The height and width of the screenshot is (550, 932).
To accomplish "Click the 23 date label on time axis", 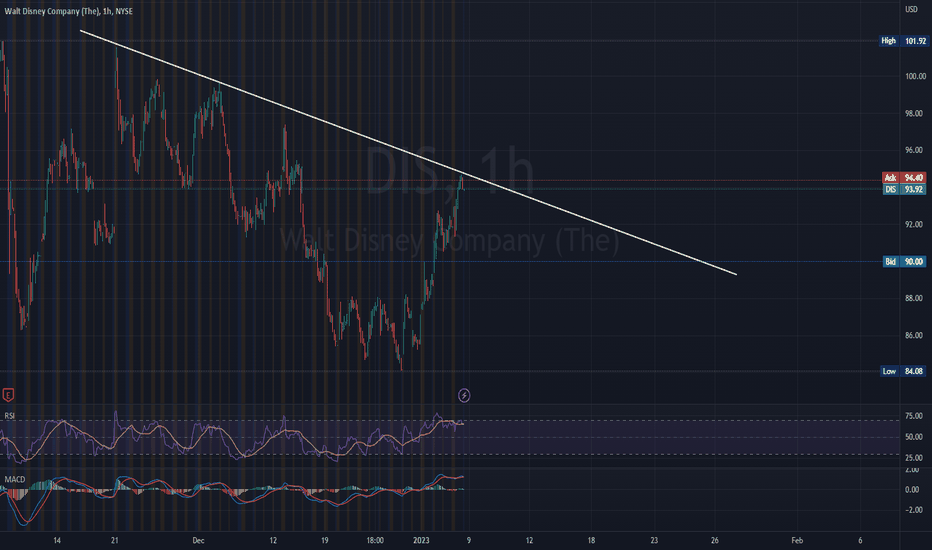I will point(654,540).
